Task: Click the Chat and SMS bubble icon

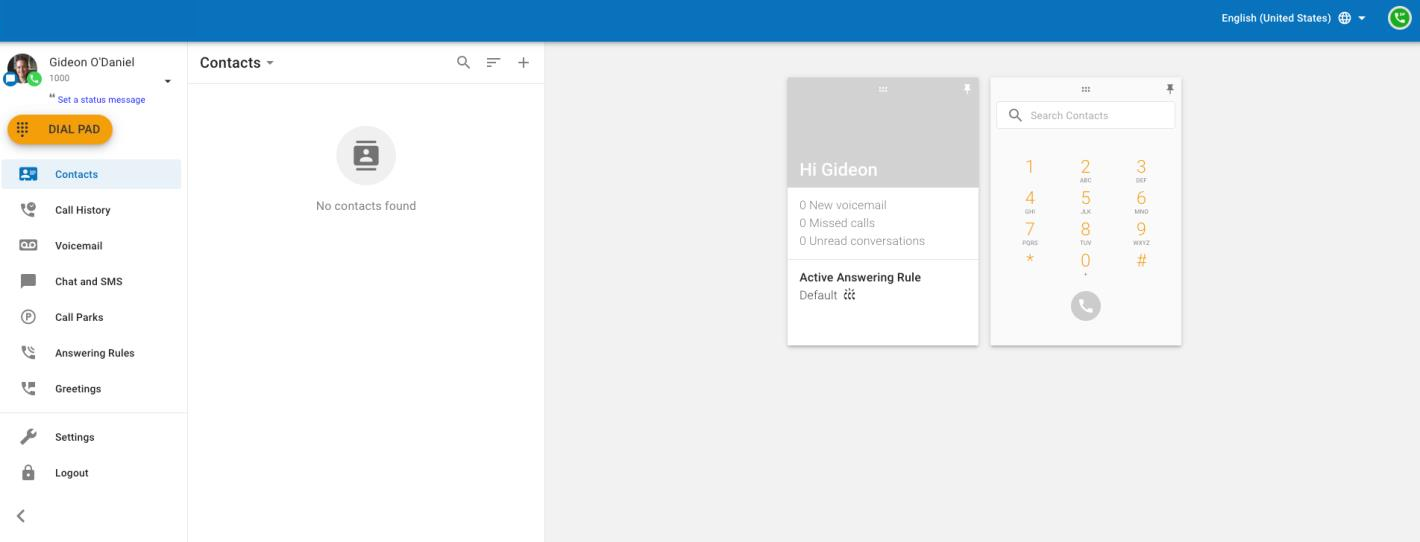Action: pyautogui.click(x=28, y=282)
